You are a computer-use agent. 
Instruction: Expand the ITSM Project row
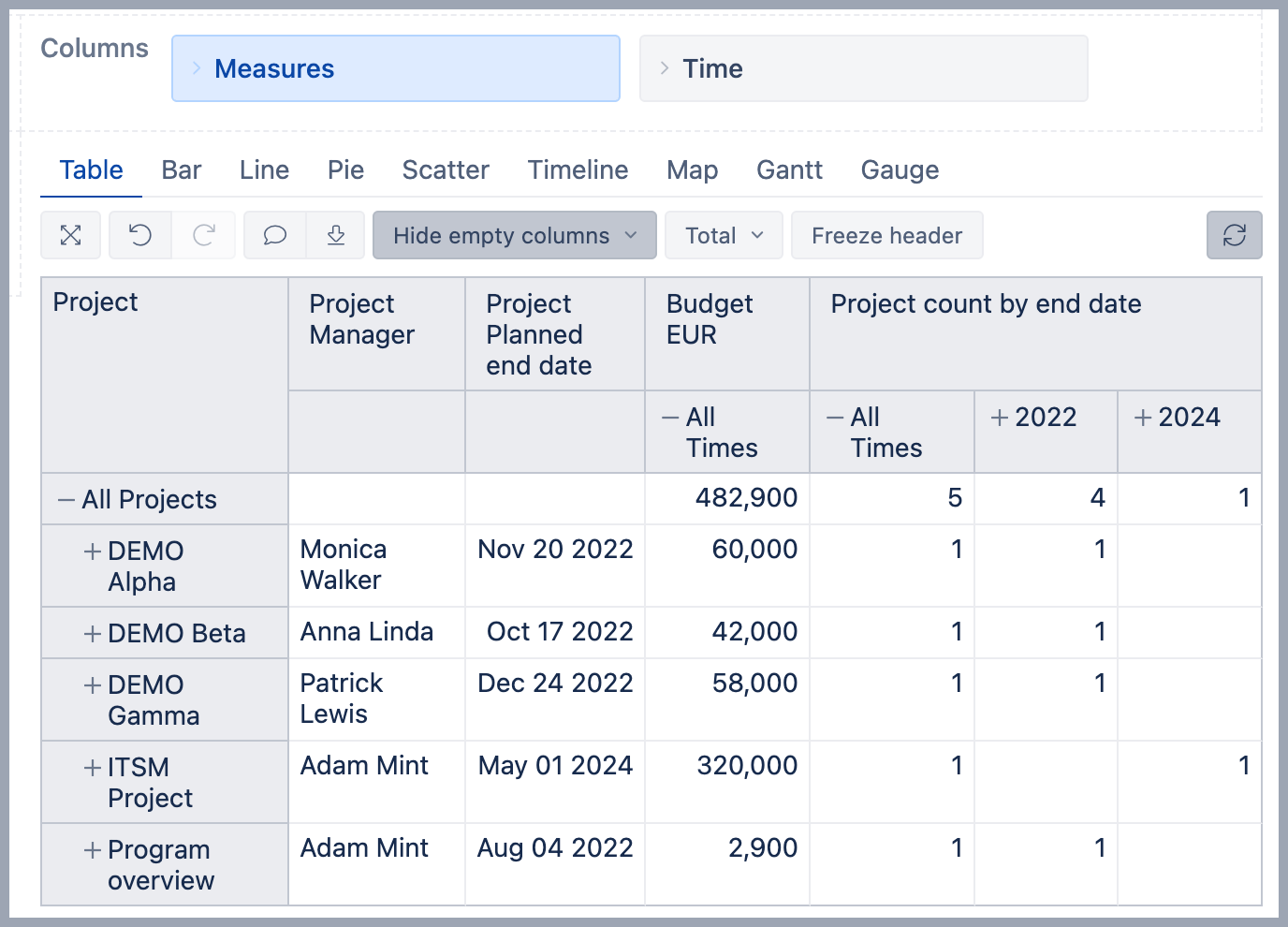93,768
